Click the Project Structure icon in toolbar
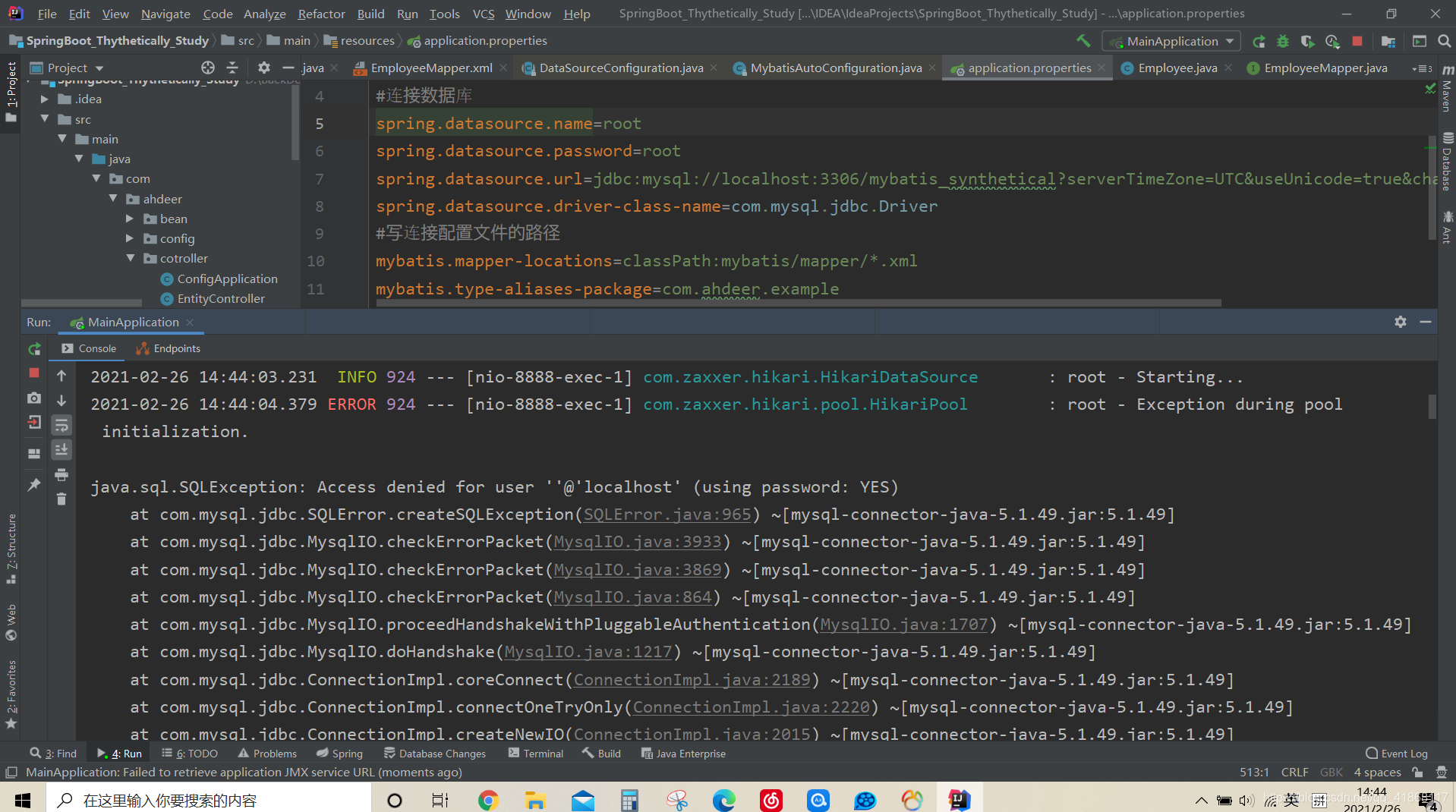This screenshot has height=812, width=1456. pos(1388,41)
